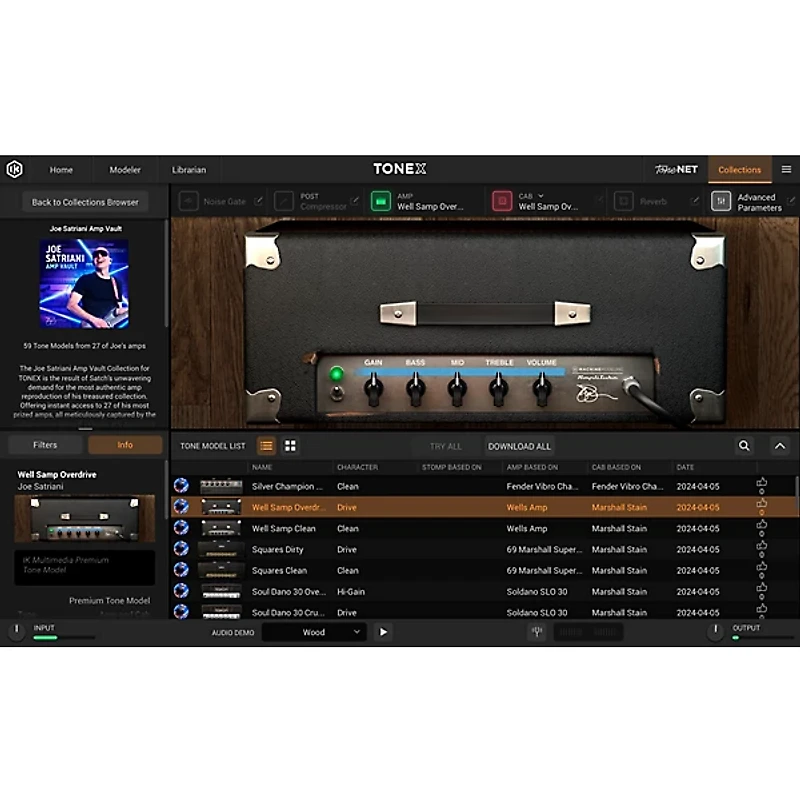The width and height of the screenshot is (800, 800).
Task: Toggle the green AMP module icon
Action: (381, 201)
